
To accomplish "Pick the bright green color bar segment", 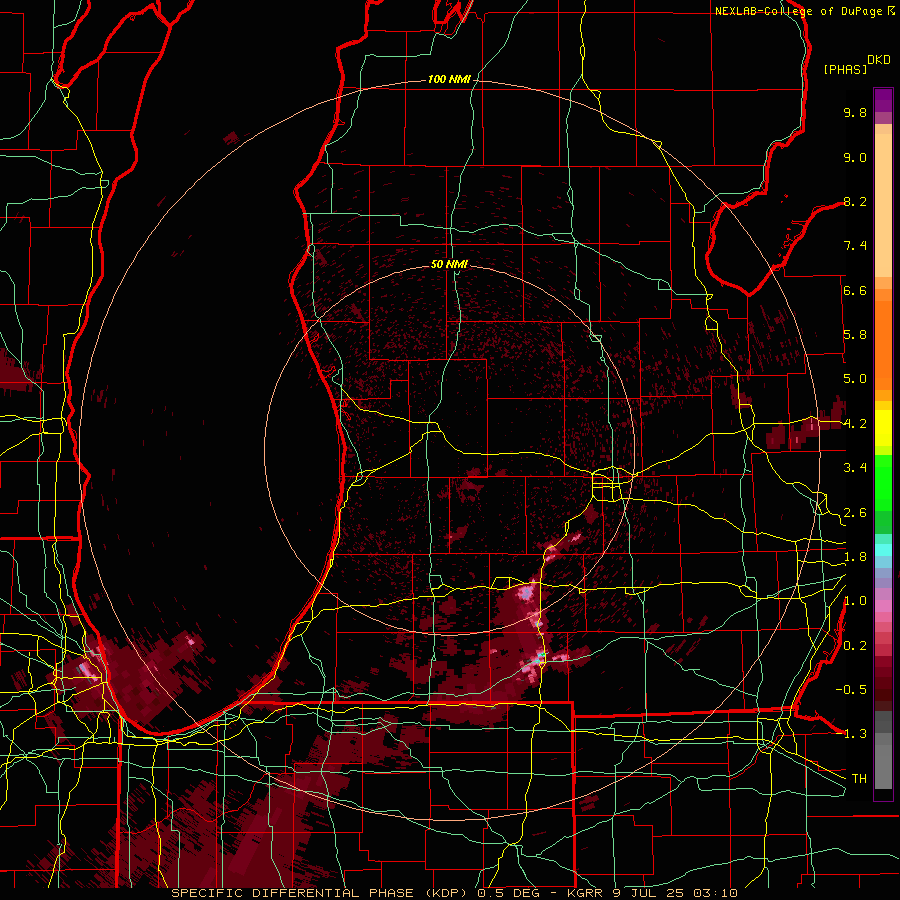I will tap(883, 482).
